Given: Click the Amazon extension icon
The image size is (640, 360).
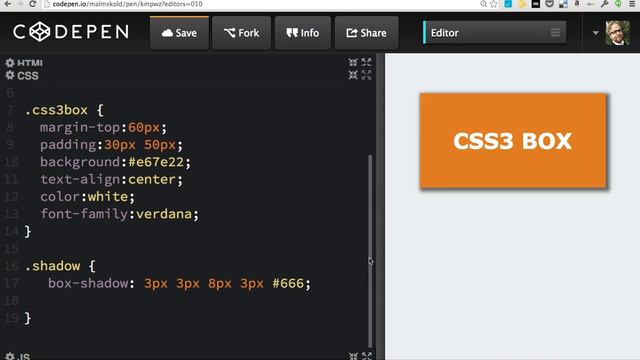Looking at the screenshot, I should point(577,4).
